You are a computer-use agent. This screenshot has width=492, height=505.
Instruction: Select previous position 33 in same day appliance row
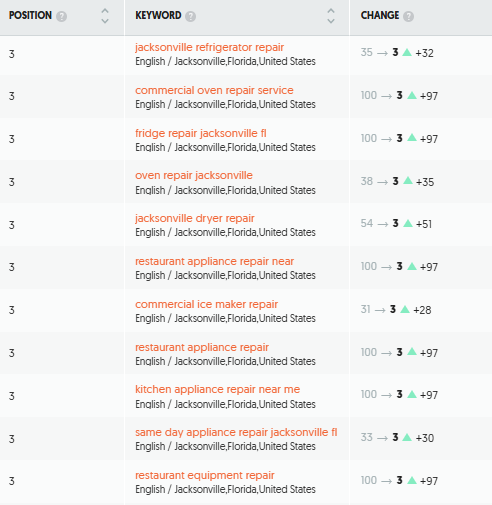point(367,437)
